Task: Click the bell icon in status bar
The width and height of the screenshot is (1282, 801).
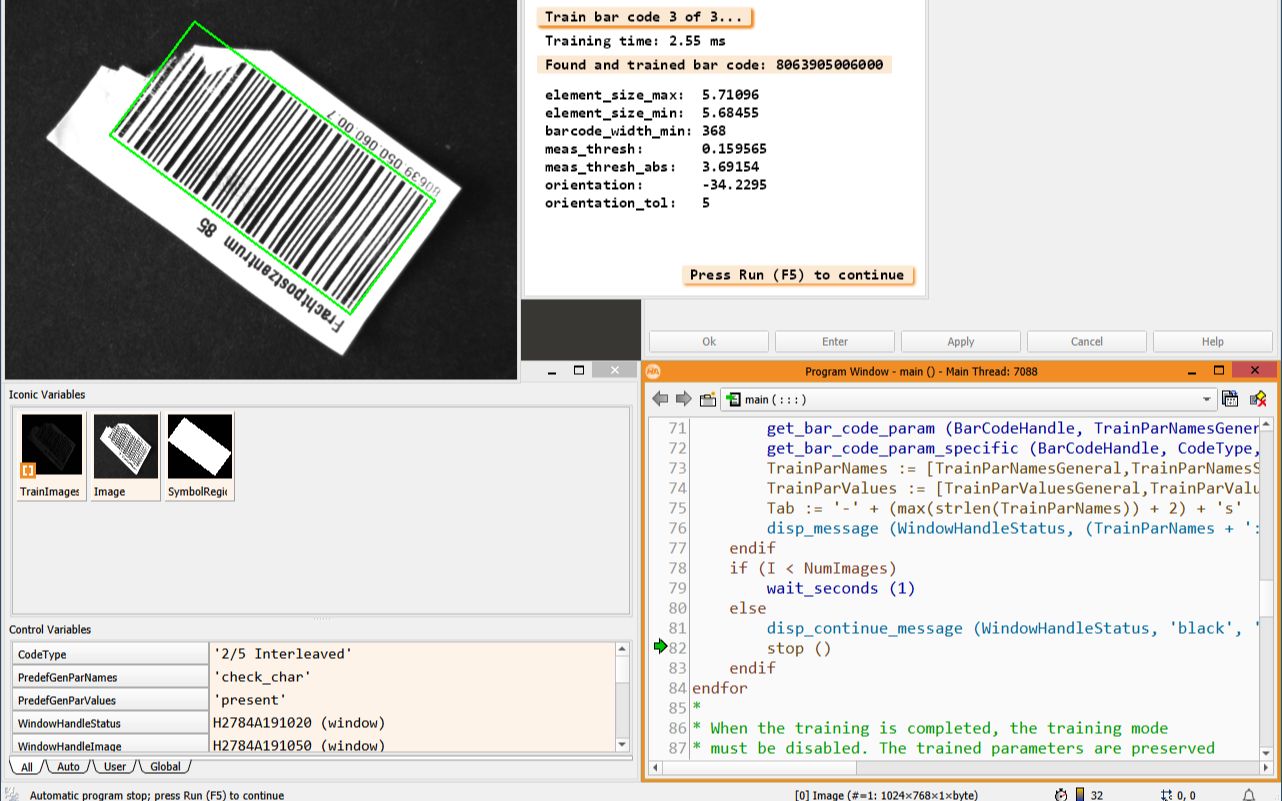Action: click(x=1249, y=794)
